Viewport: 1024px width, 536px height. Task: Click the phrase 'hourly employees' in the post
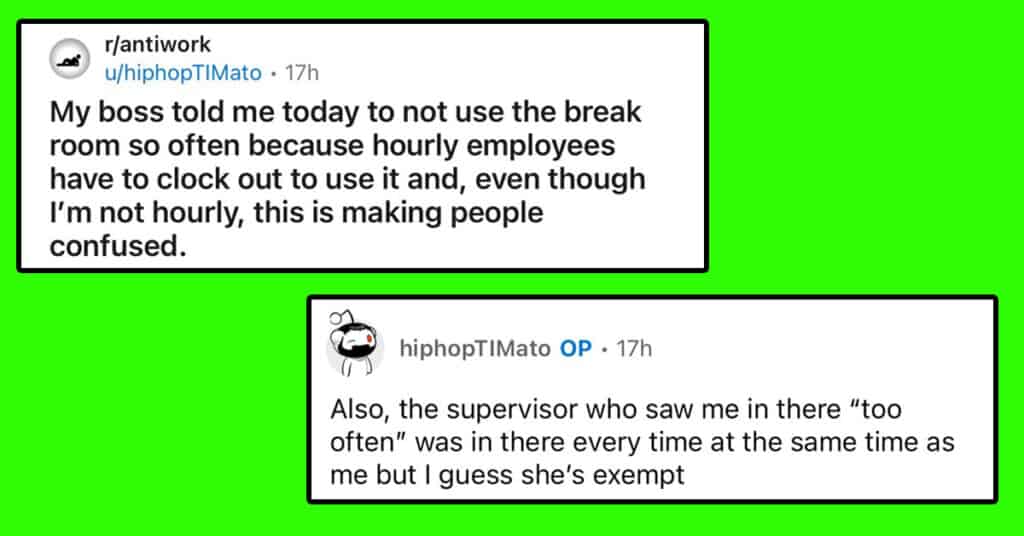point(494,146)
